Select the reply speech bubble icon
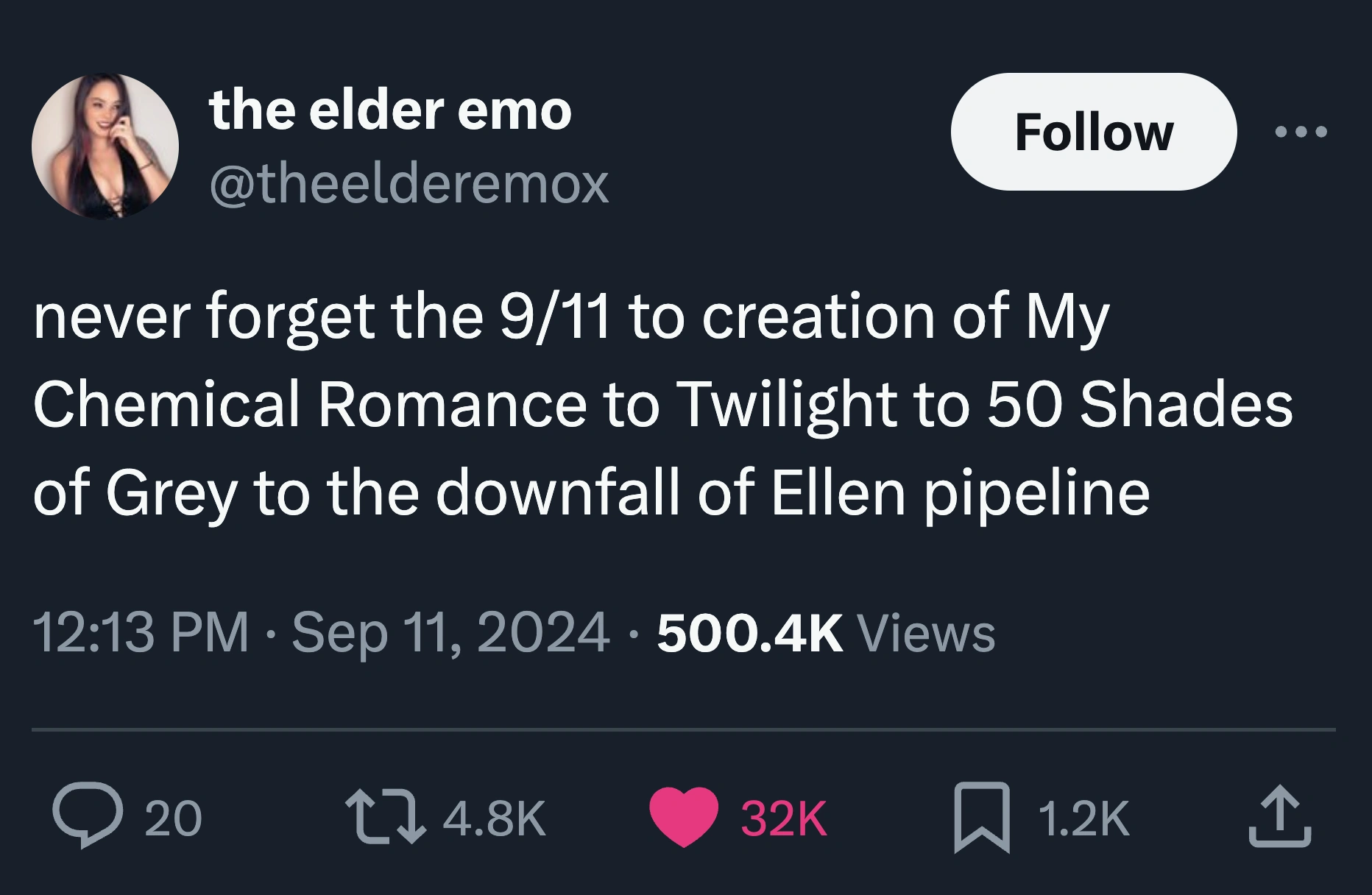This screenshot has height=895, width=1372. tap(83, 813)
